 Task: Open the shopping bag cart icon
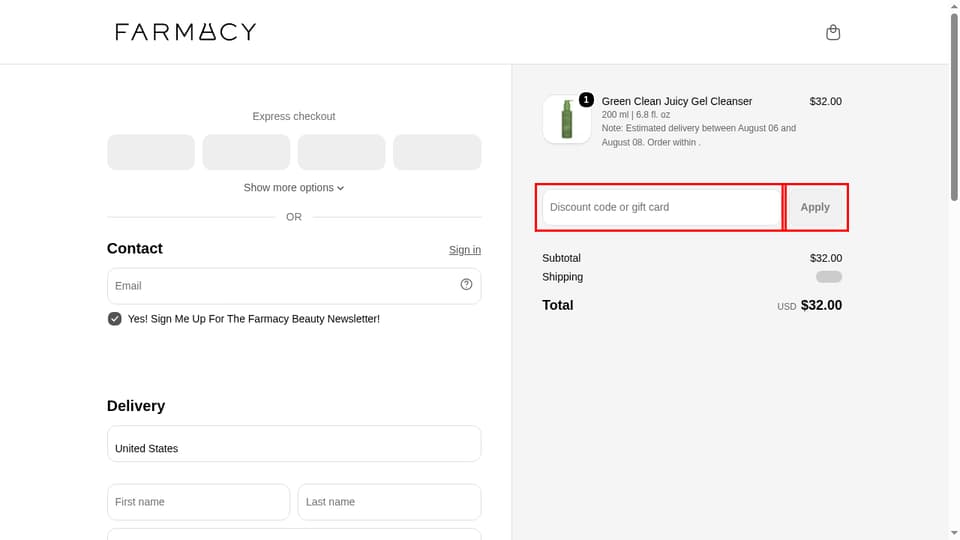833,32
